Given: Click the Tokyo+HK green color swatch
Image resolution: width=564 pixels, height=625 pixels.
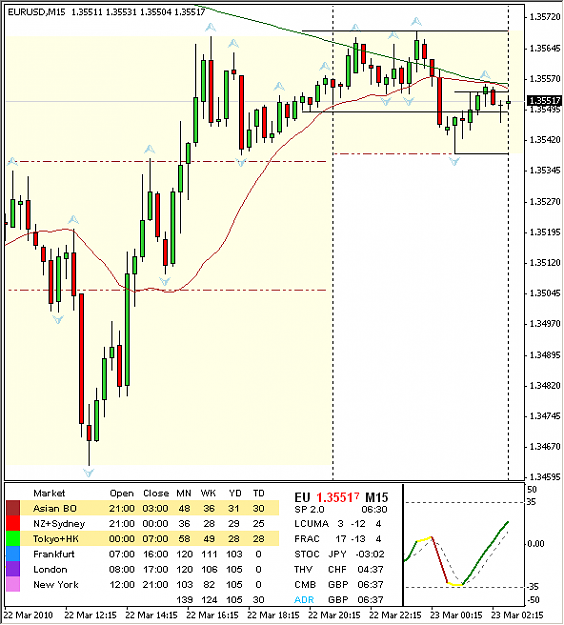Looking at the screenshot, I should click(x=13, y=539).
